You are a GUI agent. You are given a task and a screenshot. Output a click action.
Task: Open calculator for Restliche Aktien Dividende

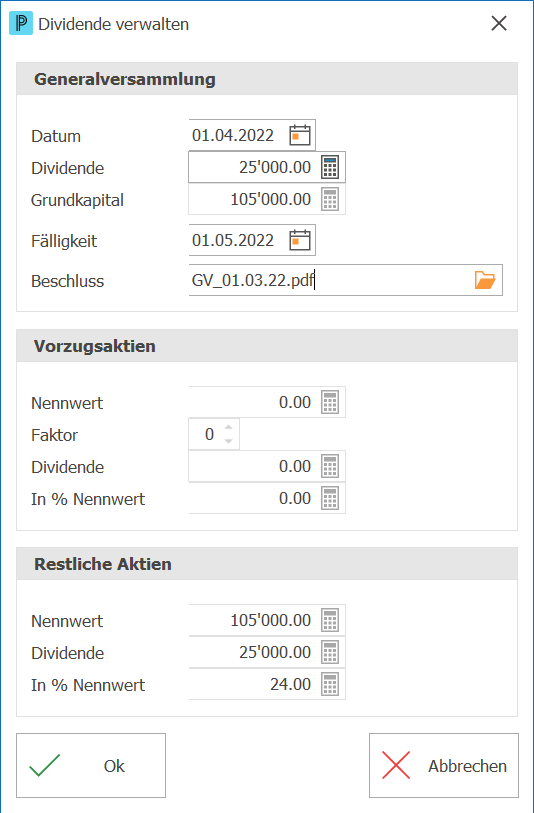(330, 652)
